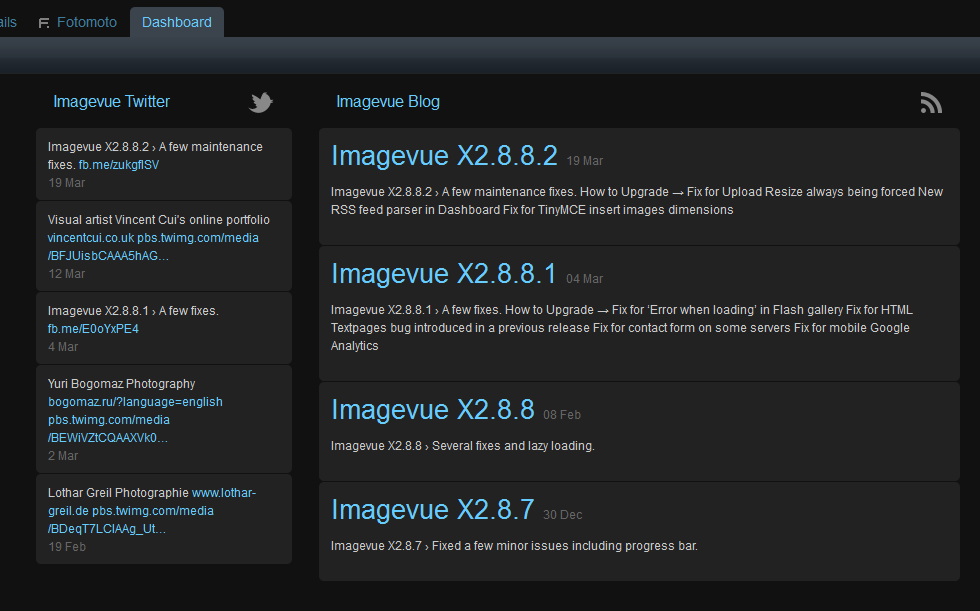Click the Fotomoto tab icon
The width and height of the screenshot is (980, 611).
[44, 23]
